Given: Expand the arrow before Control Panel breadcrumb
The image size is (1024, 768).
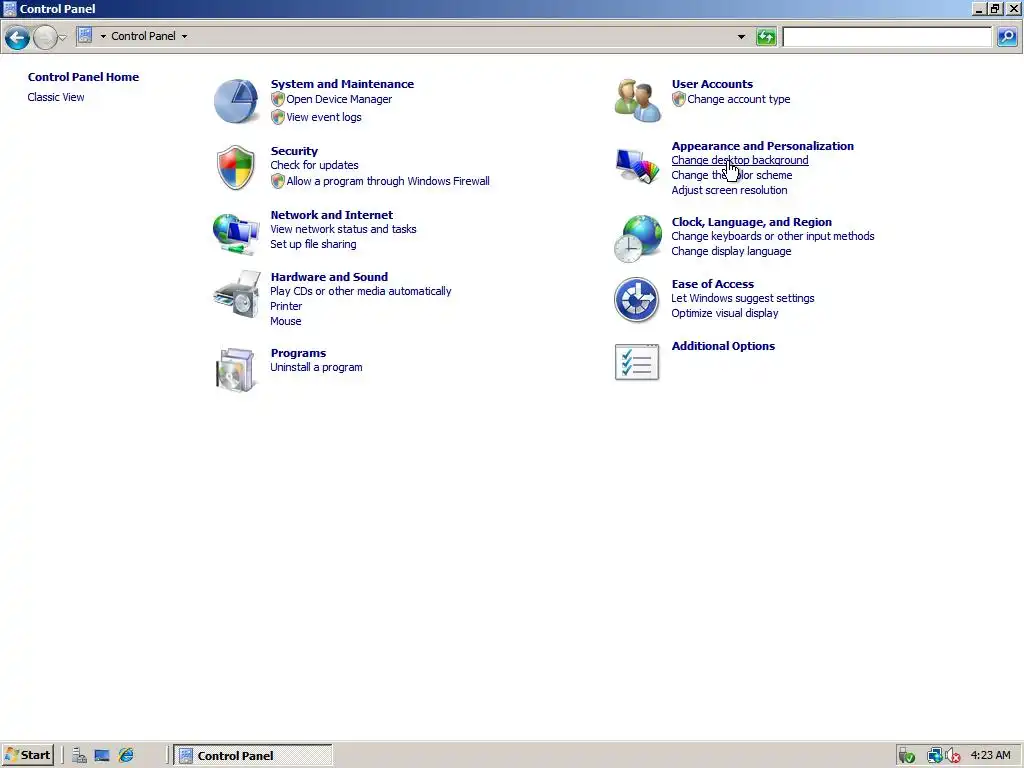Looking at the screenshot, I should click(103, 36).
